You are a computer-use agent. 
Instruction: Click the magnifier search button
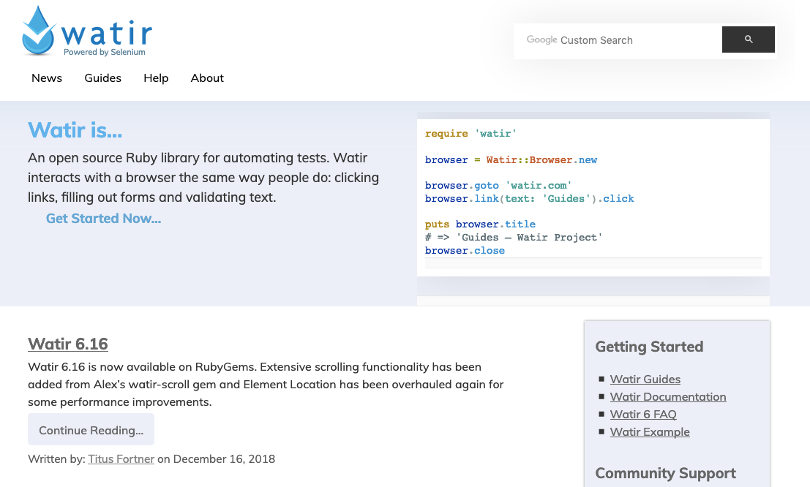748,39
